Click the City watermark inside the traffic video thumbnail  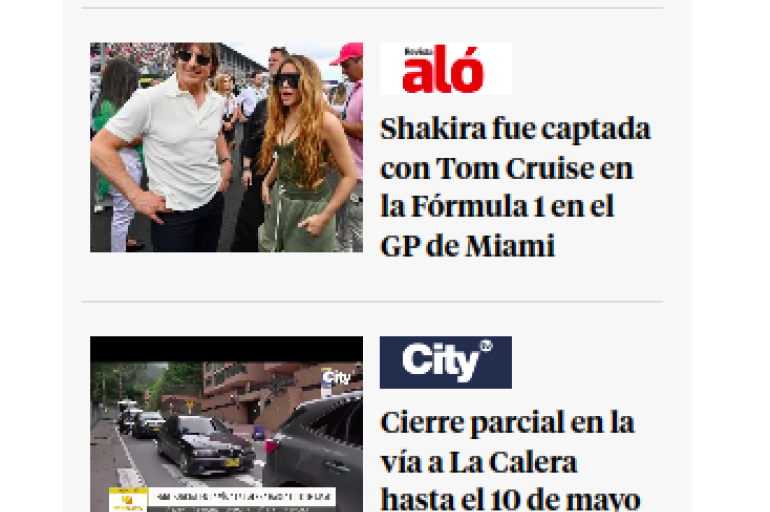336,377
